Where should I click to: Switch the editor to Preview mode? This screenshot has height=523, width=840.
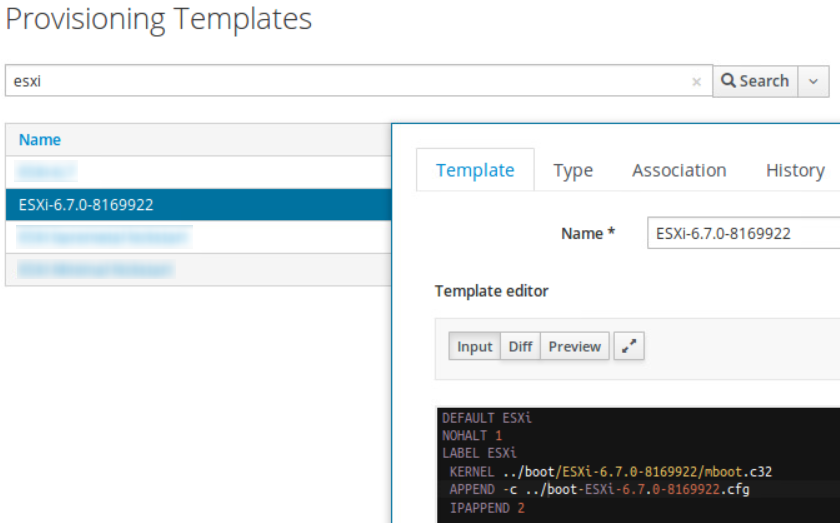coord(575,346)
